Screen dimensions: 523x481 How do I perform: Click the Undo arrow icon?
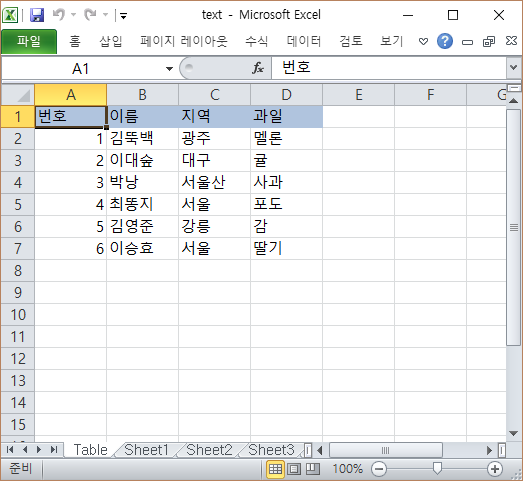click(x=59, y=15)
